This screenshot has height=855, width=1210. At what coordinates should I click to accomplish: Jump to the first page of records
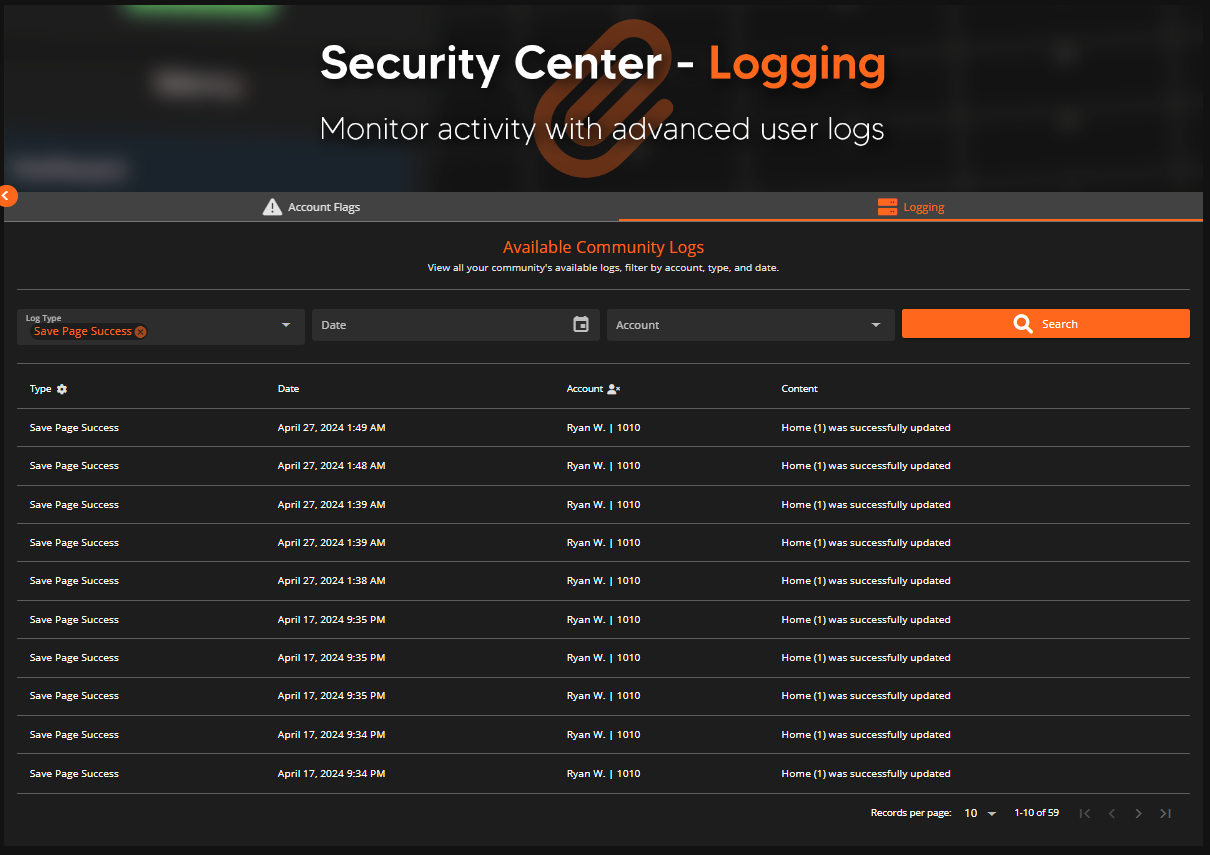[1084, 813]
